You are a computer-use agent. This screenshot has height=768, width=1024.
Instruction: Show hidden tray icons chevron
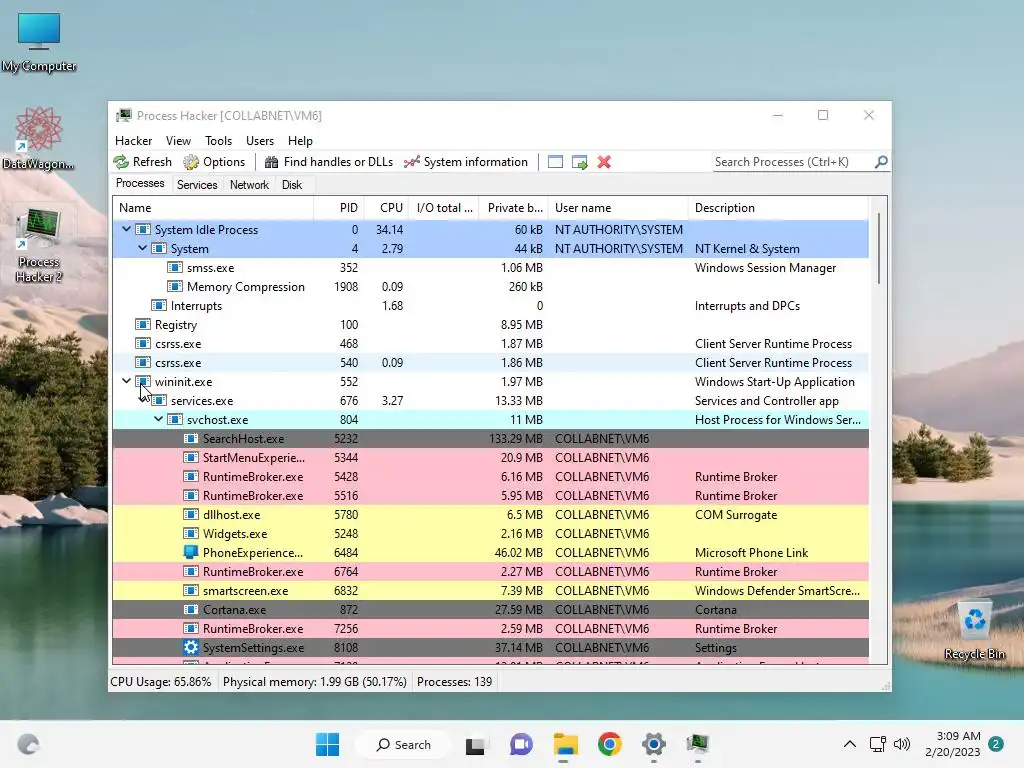(x=849, y=744)
